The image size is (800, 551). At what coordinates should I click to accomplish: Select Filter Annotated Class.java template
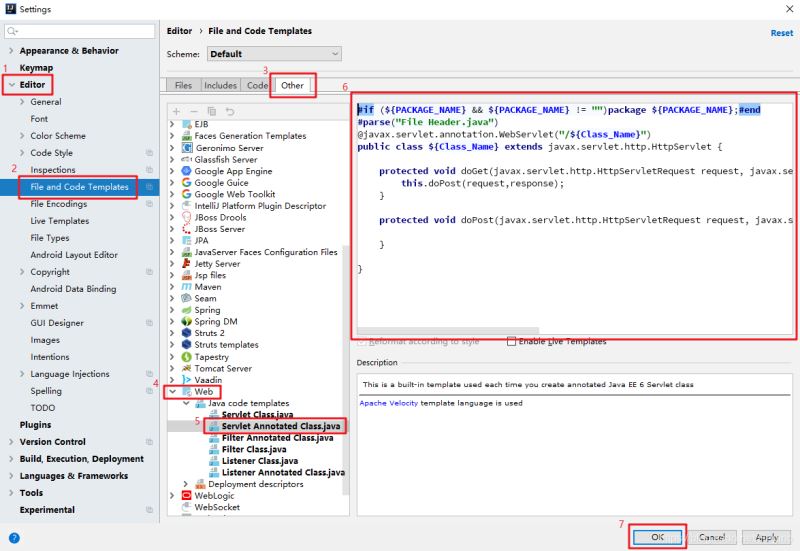click(x=277, y=438)
